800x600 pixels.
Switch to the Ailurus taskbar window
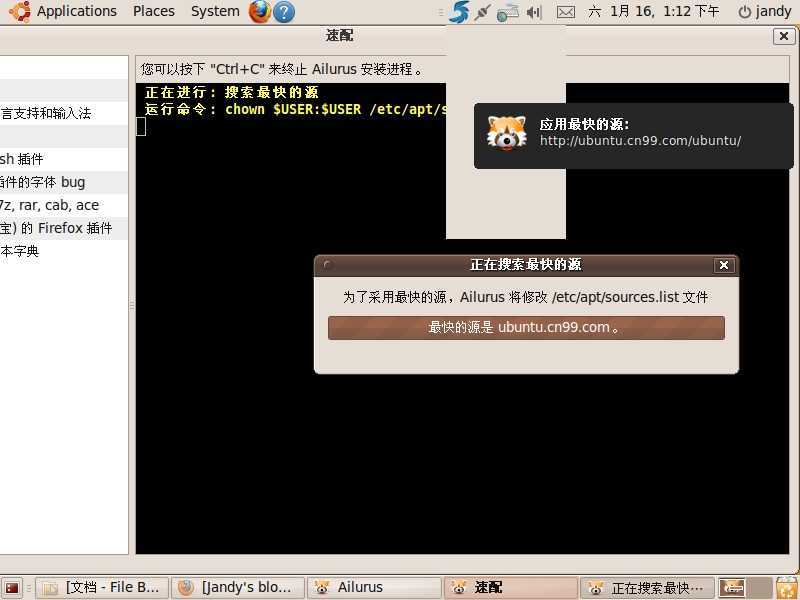pyautogui.click(x=374, y=588)
